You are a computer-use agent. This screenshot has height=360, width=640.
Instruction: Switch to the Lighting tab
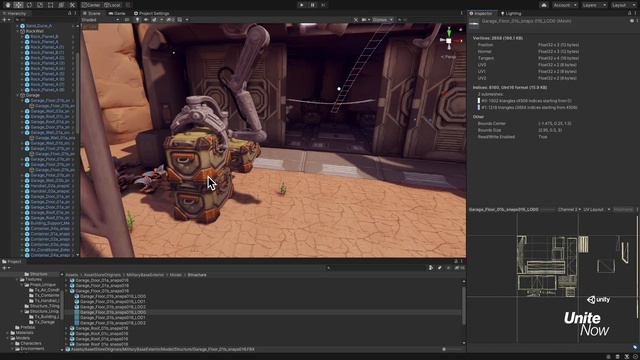coord(511,13)
